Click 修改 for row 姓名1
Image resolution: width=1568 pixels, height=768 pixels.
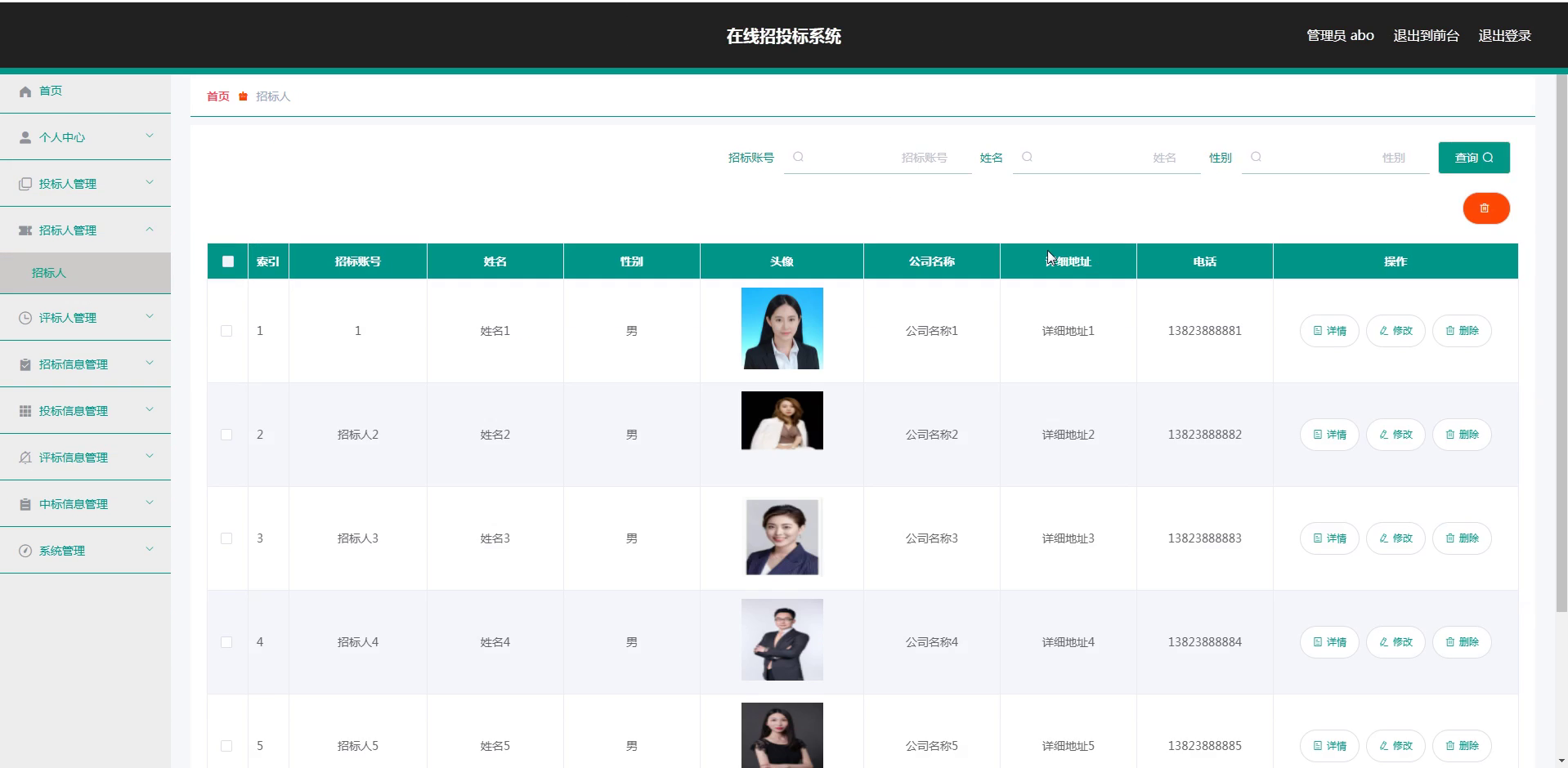coord(1396,331)
